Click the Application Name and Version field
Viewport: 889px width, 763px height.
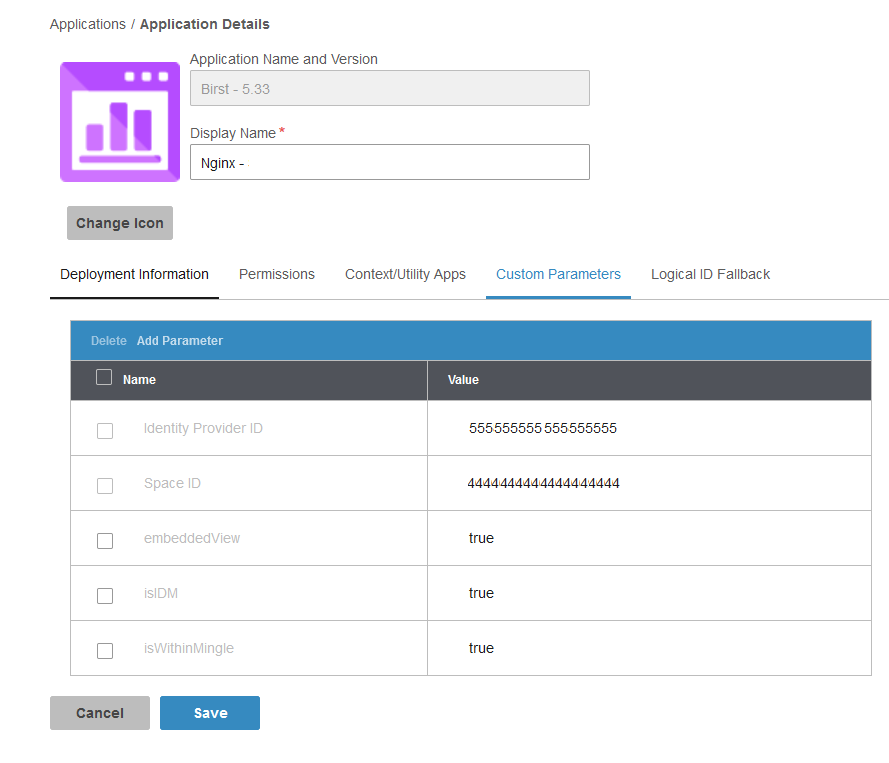(x=389, y=88)
